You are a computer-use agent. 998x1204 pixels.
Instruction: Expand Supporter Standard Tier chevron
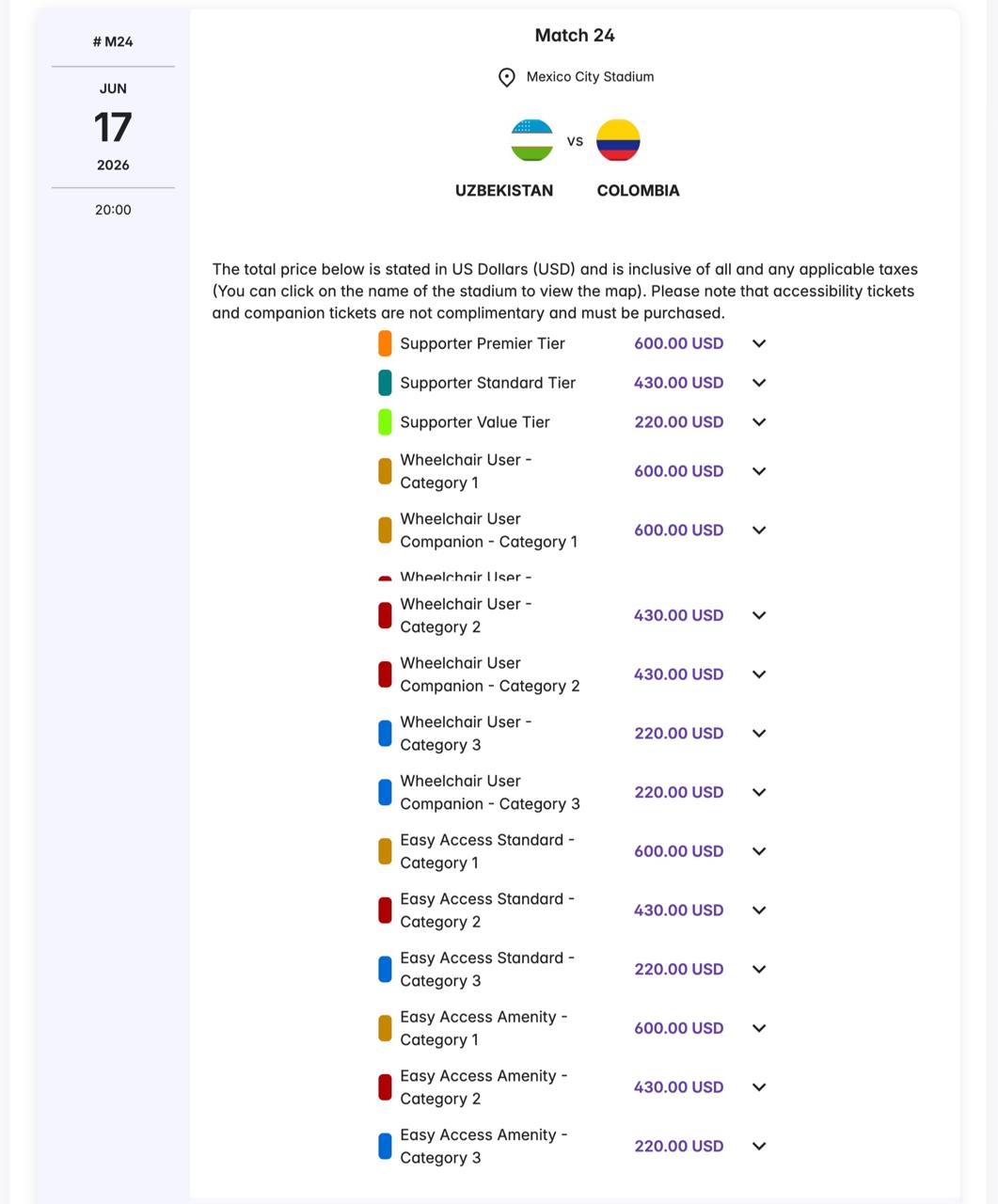(x=759, y=383)
